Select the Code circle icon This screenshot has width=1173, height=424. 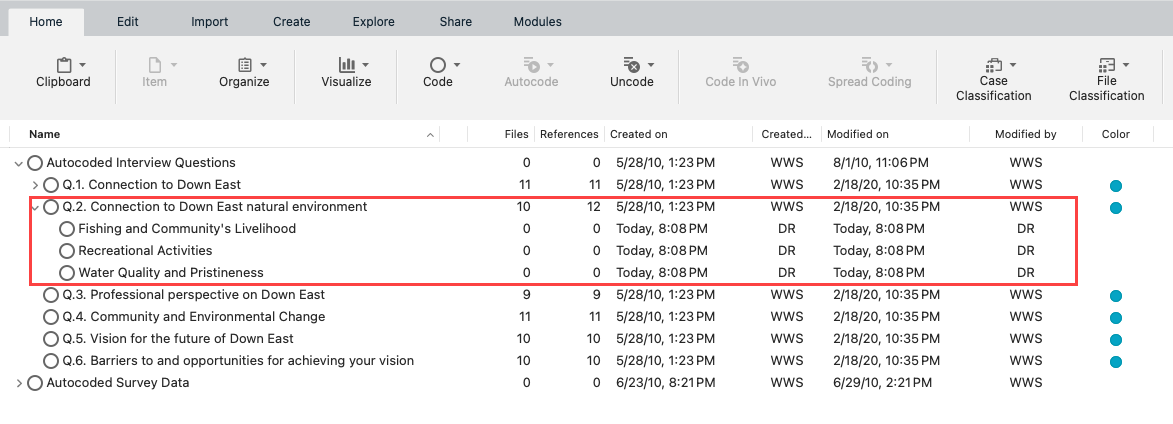click(x=438, y=65)
